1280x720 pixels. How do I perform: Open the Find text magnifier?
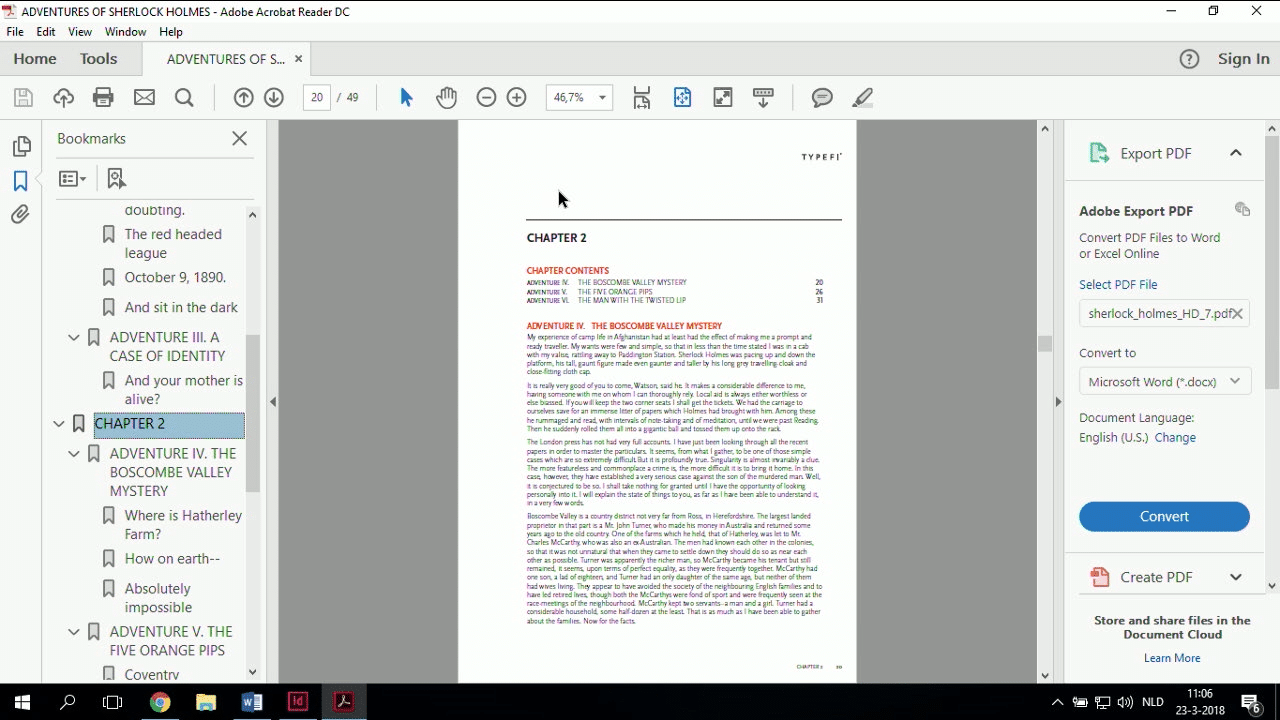tap(184, 97)
